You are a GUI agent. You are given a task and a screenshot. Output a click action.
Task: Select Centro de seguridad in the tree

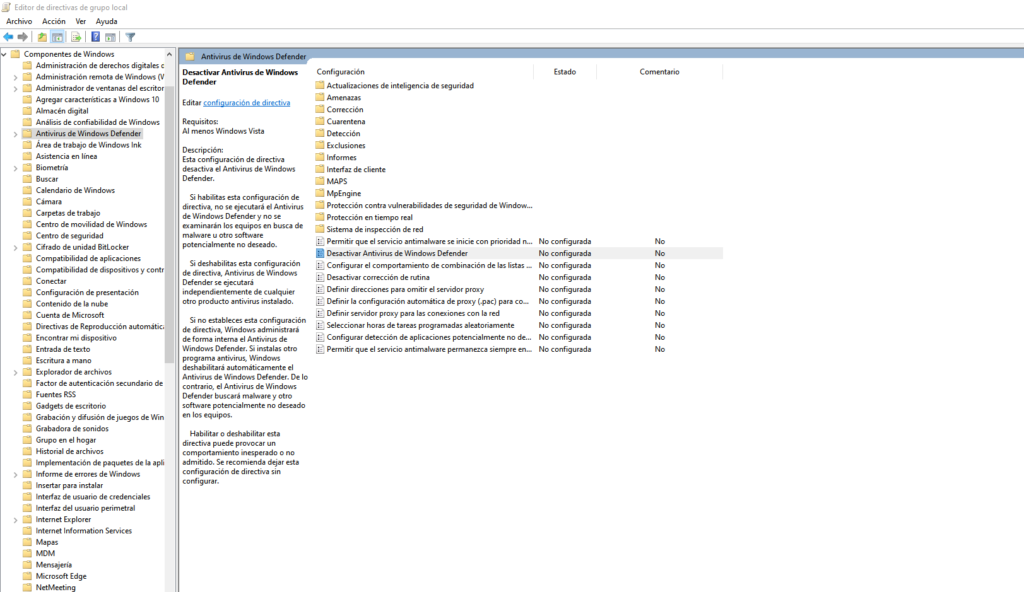69,236
